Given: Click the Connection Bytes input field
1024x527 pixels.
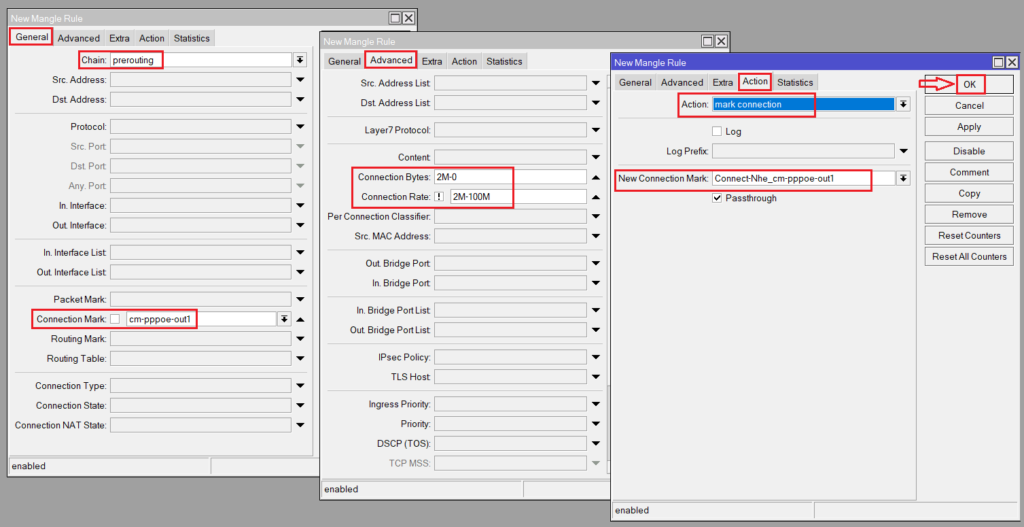Looking at the screenshot, I should (509, 177).
